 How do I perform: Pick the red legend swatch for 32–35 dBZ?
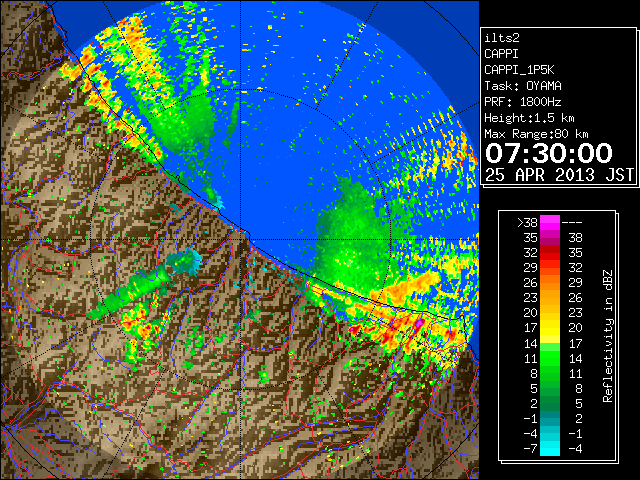[550, 253]
